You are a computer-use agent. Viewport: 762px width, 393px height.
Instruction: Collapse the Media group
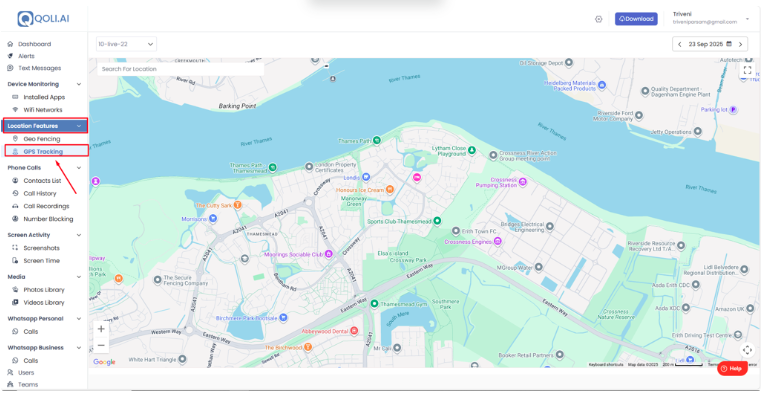(79, 277)
